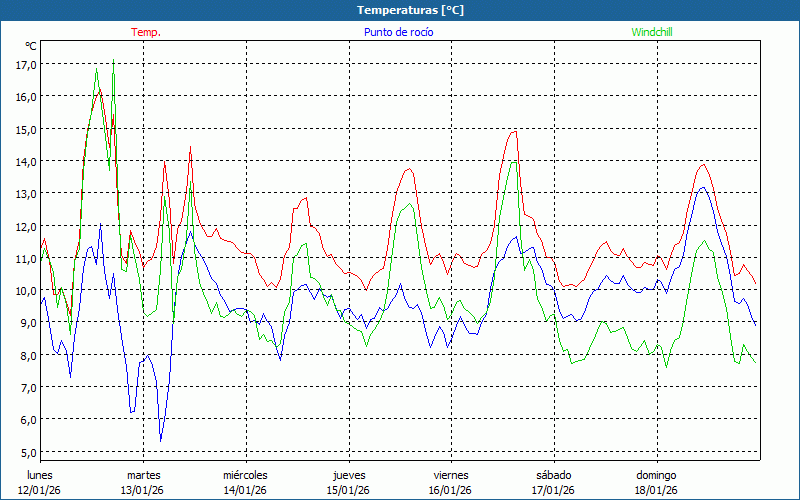Select the red "Temp." legend label
800x500 pixels.
click(x=146, y=32)
